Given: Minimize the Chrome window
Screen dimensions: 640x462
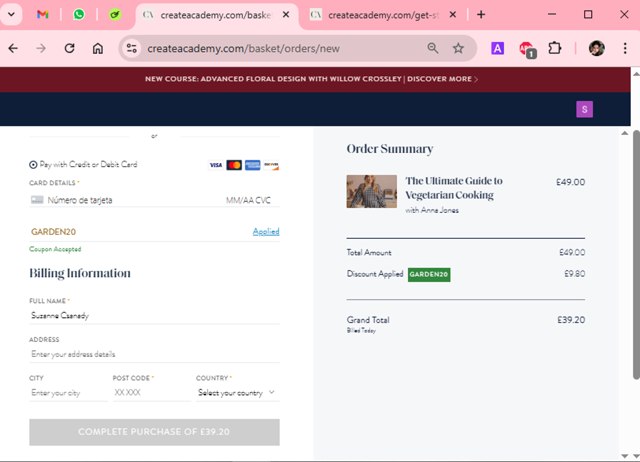Looking at the screenshot, I should [x=552, y=14].
